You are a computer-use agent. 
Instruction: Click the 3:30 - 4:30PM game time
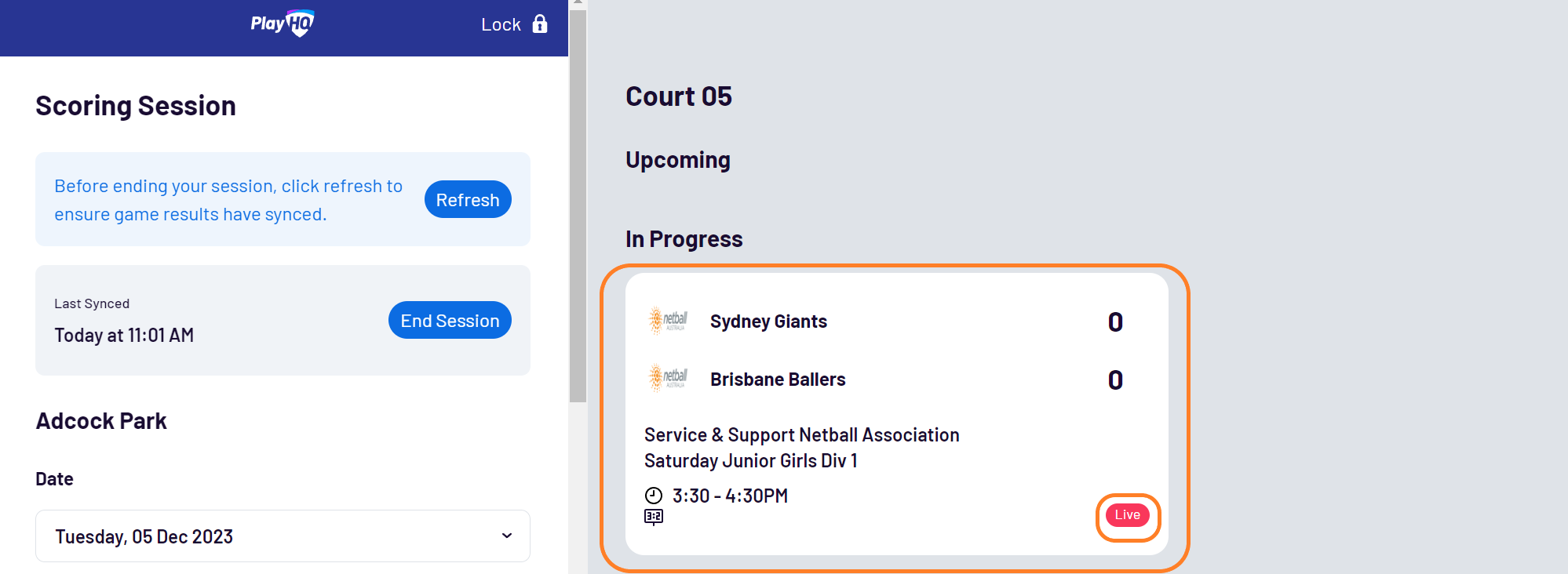click(x=730, y=496)
